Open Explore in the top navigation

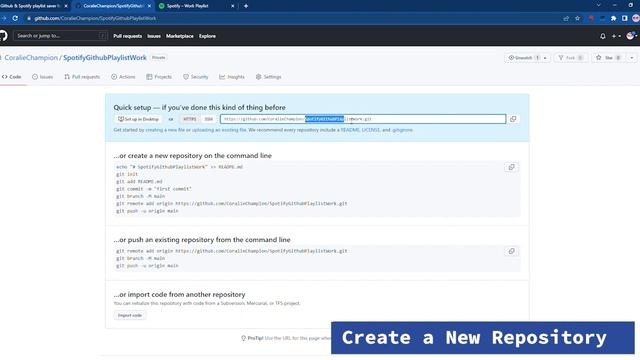coord(207,36)
